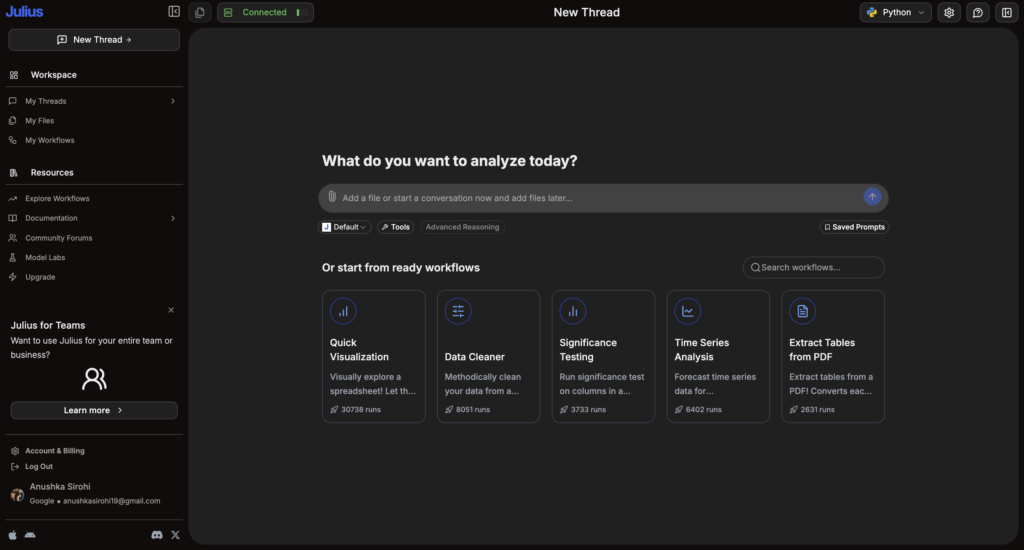The image size is (1024, 550).
Task: Focus the Search workflows field
Action: tap(814, 267)
